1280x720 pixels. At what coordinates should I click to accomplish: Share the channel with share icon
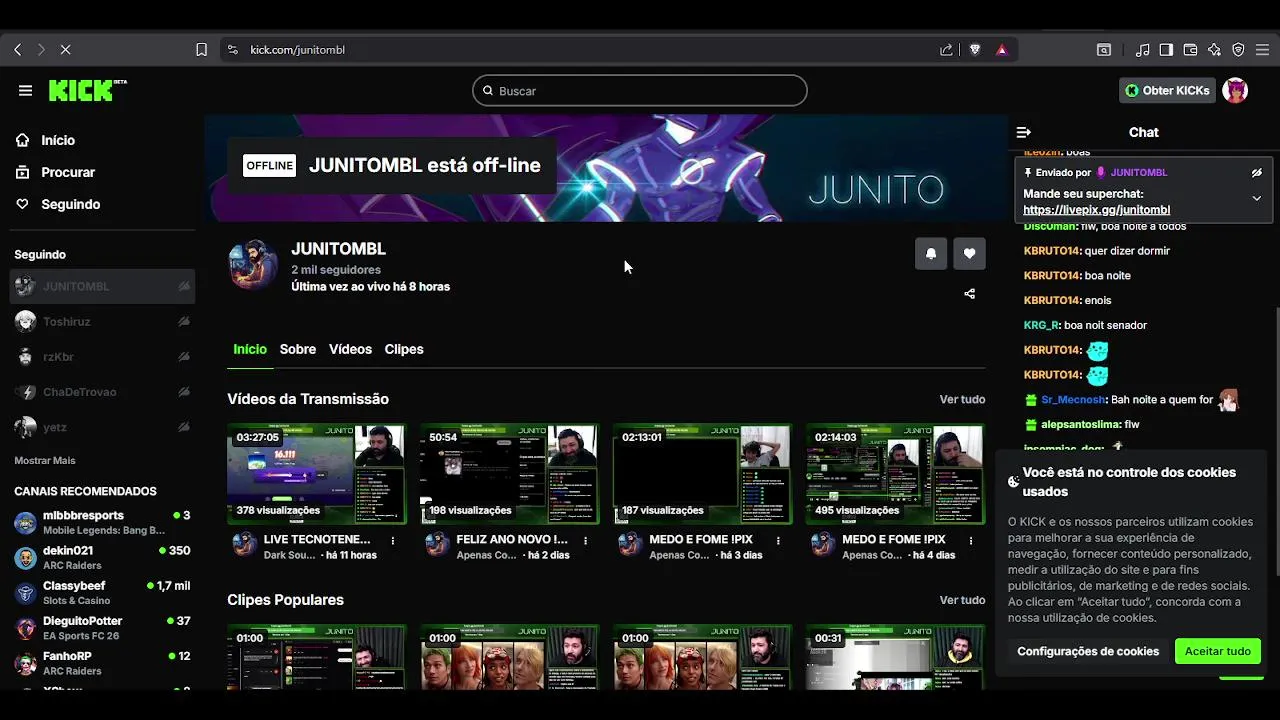point(969,294)
